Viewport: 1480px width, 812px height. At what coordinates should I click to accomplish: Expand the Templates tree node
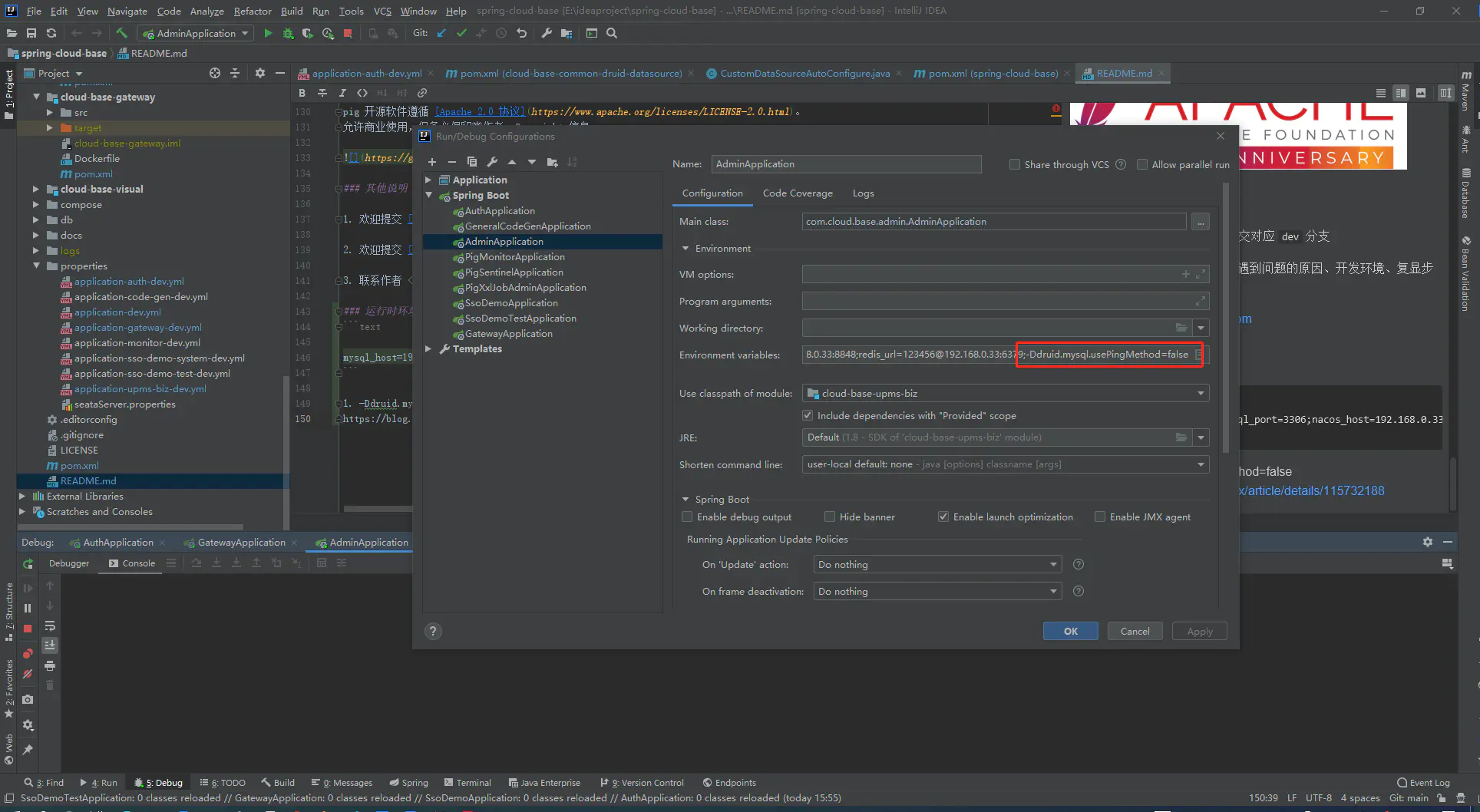pos(428,349)
